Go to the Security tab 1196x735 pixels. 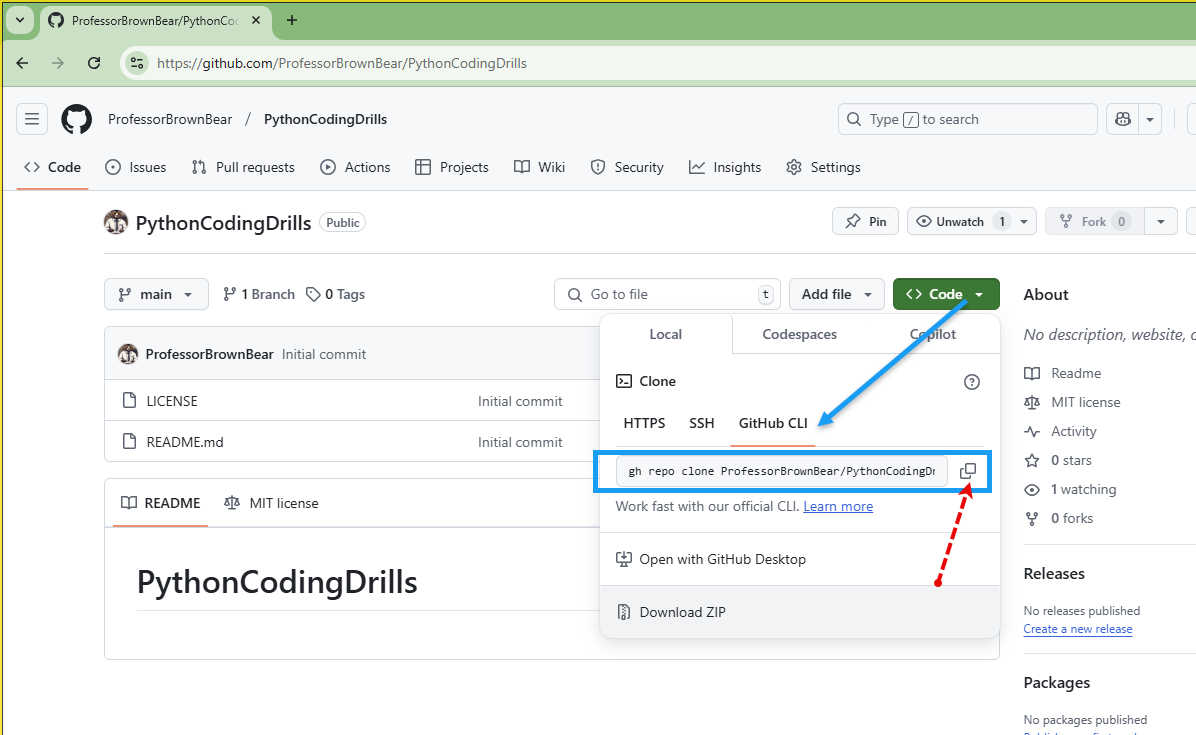[627, 167]
